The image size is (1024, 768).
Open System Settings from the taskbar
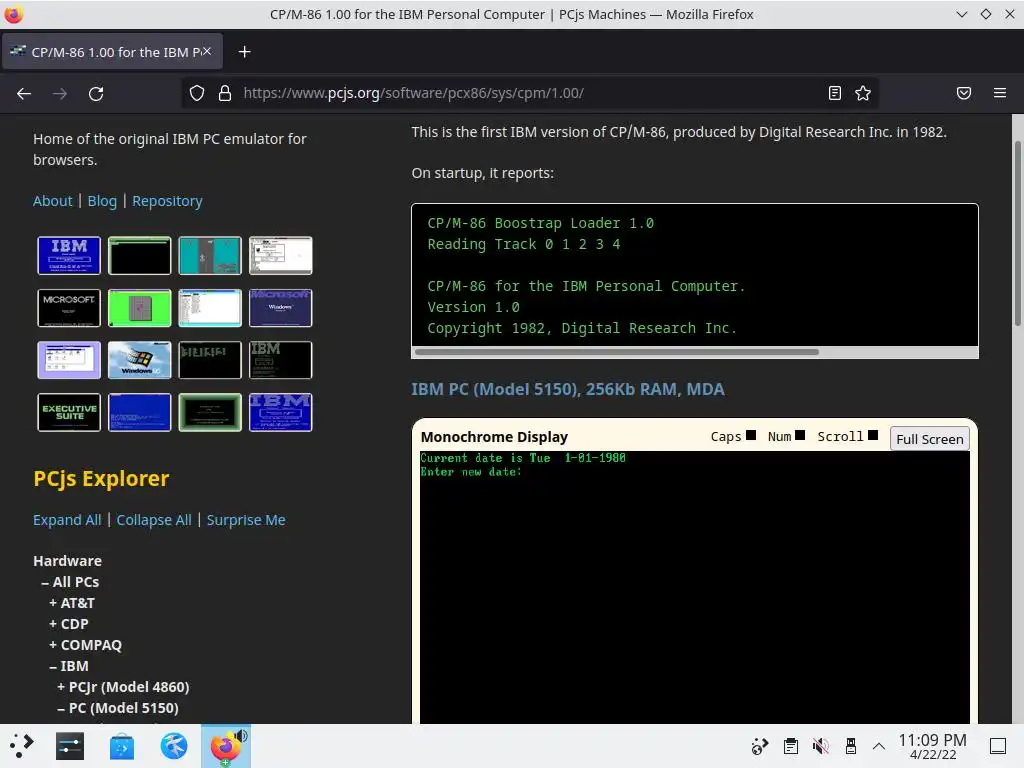pyautogui.click(x=69, y=746)
